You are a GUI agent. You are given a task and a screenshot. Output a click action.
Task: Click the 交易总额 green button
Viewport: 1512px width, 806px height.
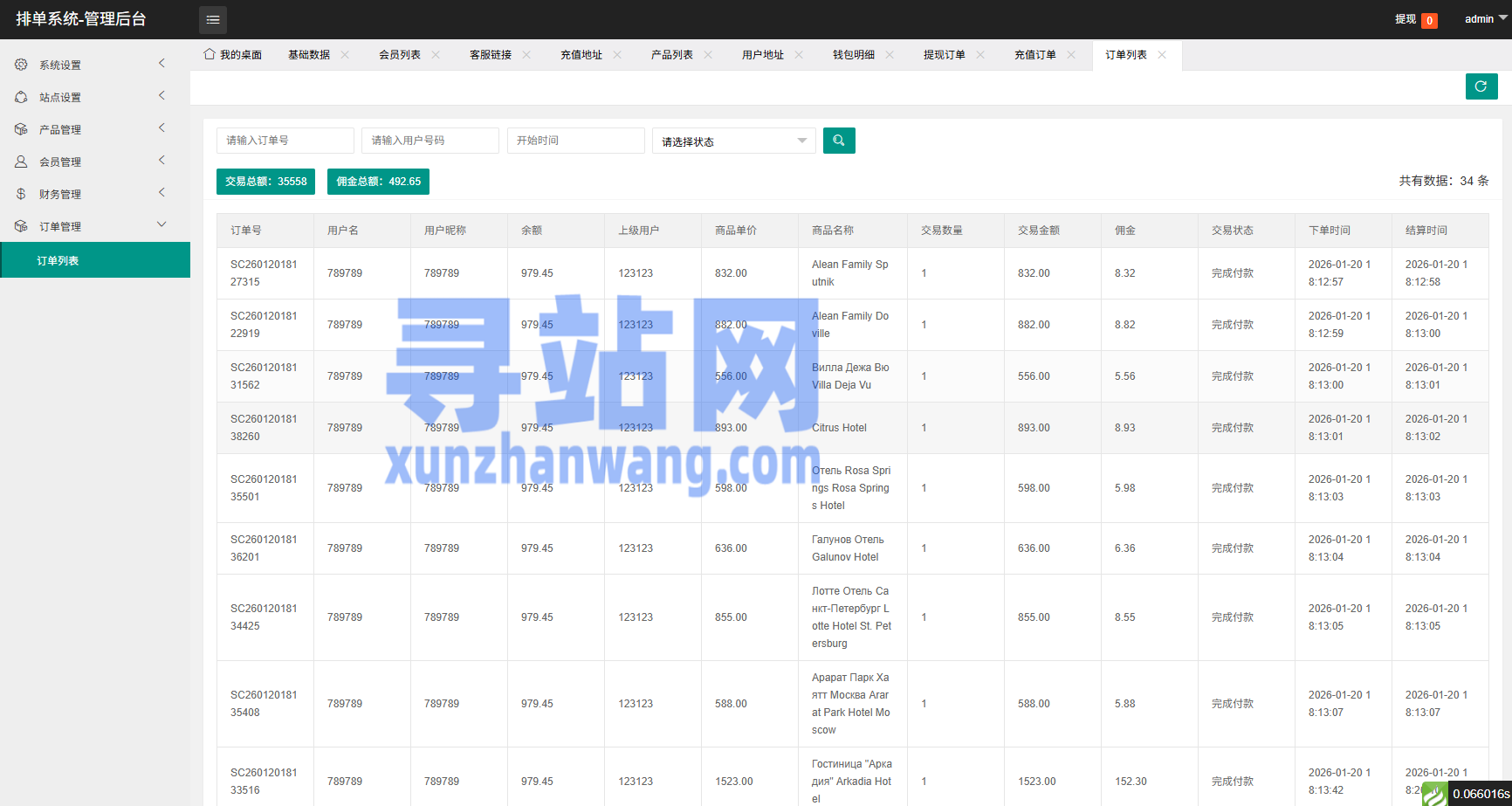pyautogui.click(x=265, y=182)
